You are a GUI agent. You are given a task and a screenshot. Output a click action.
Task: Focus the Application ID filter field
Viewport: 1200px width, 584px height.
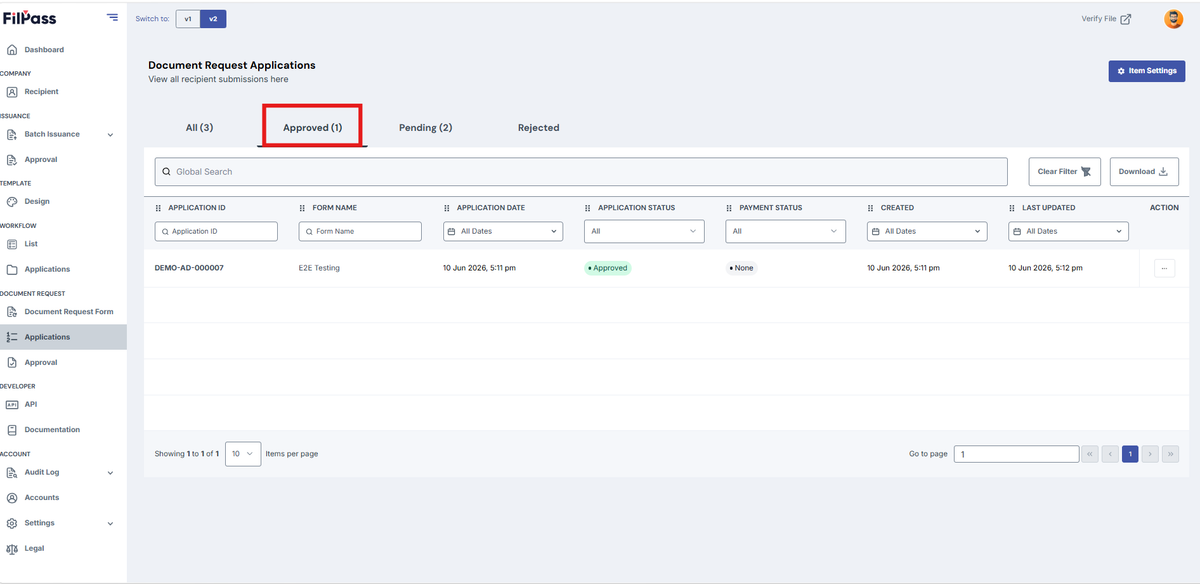[216, 231]
